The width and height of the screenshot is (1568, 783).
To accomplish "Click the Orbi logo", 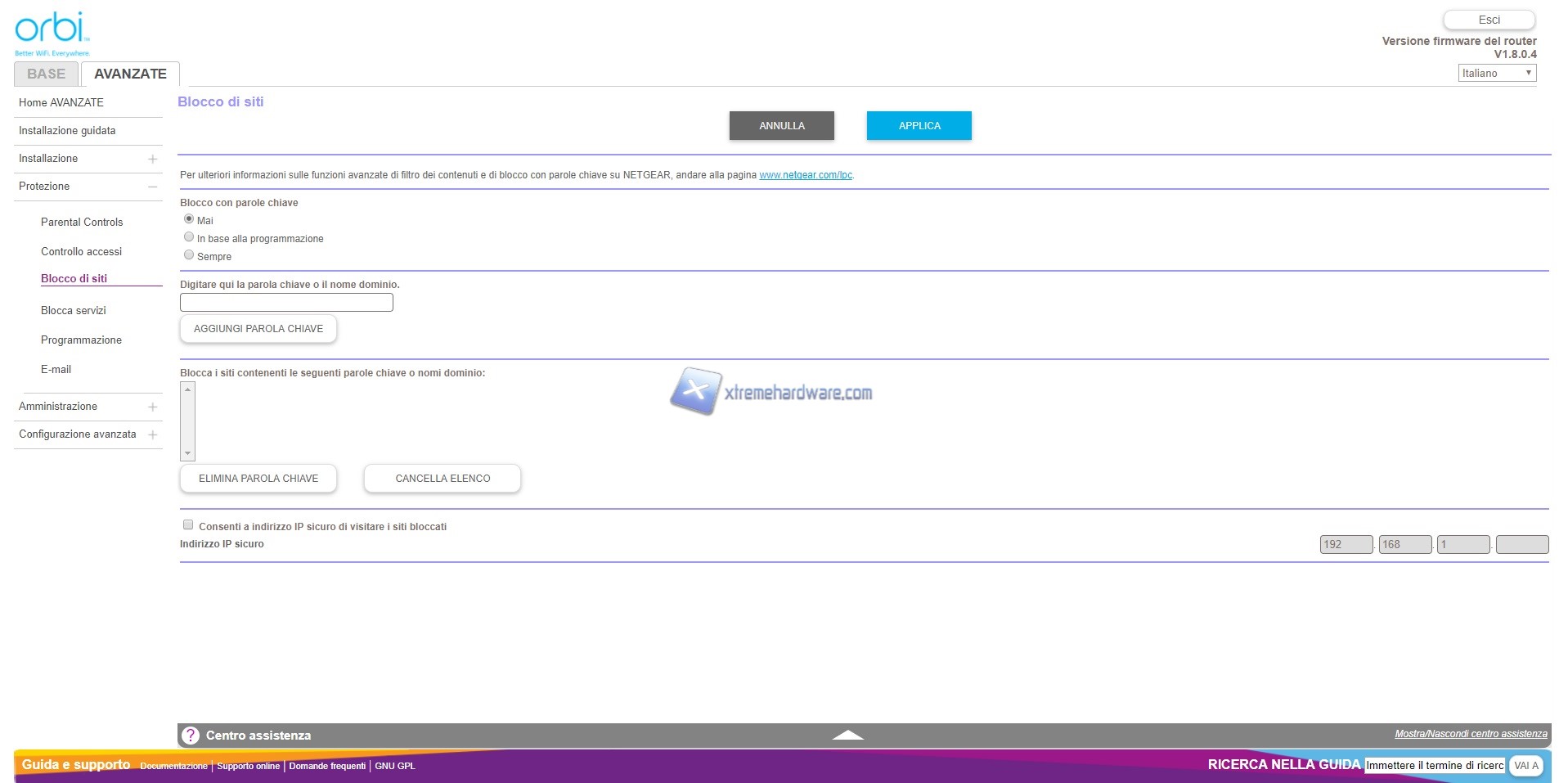I will (x=51, y=33).
